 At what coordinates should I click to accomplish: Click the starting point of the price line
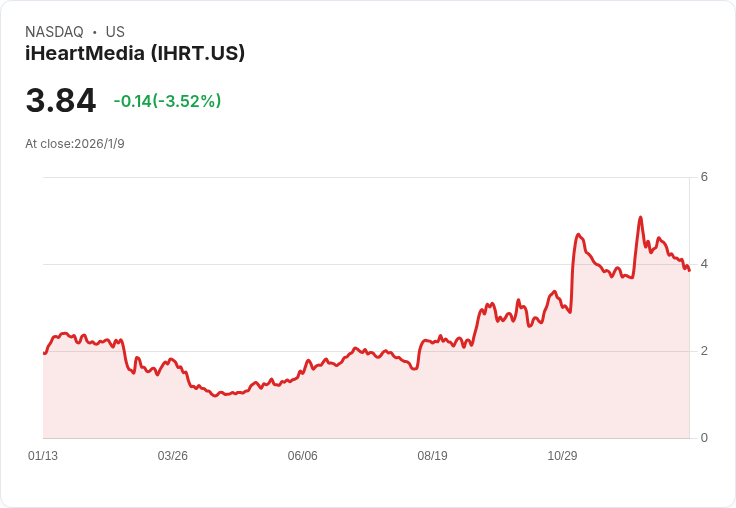(44, 353)
